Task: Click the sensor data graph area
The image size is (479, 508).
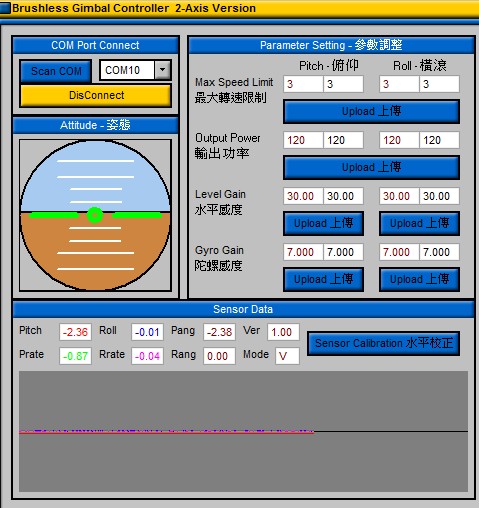Action: [243, 431]
